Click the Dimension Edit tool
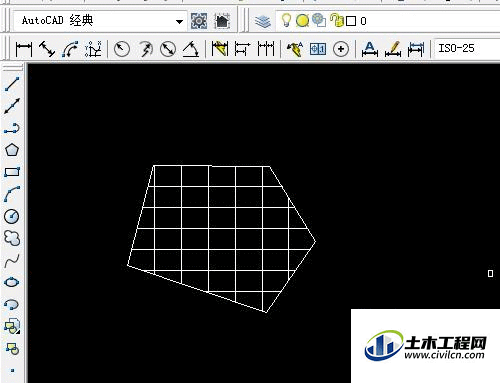 pyautogui.click(x=370, y=49)
